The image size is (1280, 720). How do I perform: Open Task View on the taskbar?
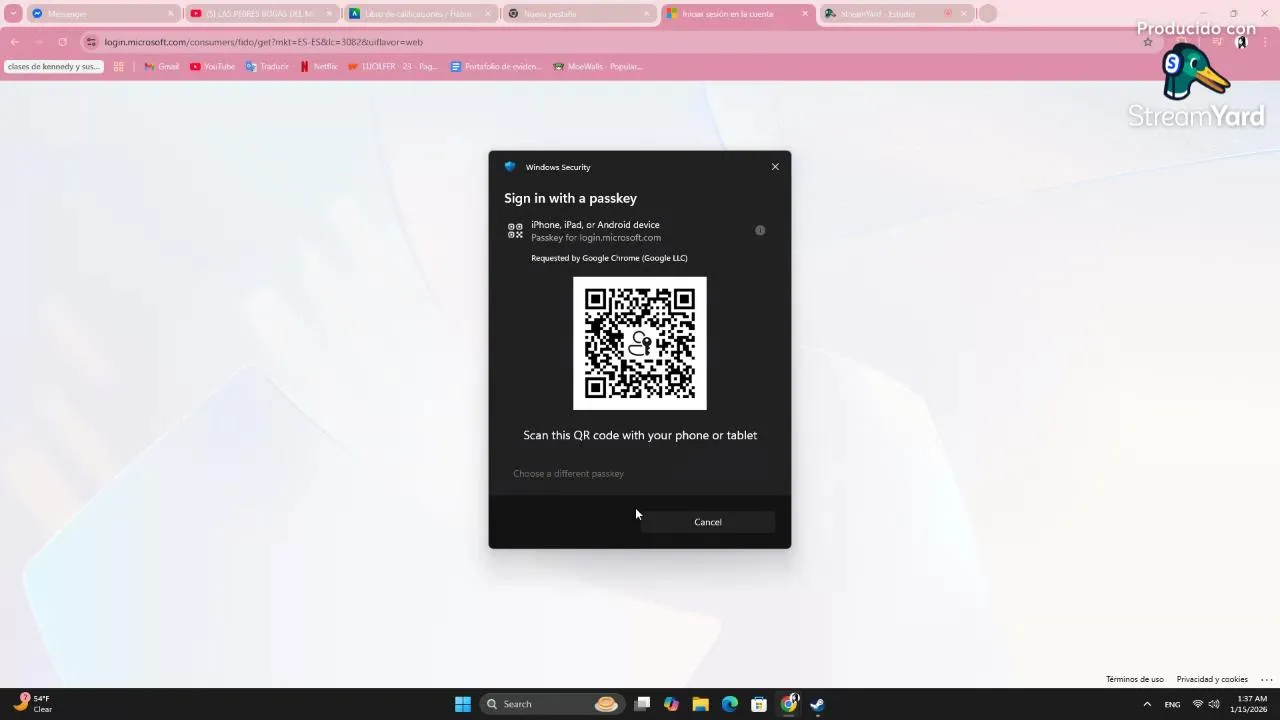642,704
